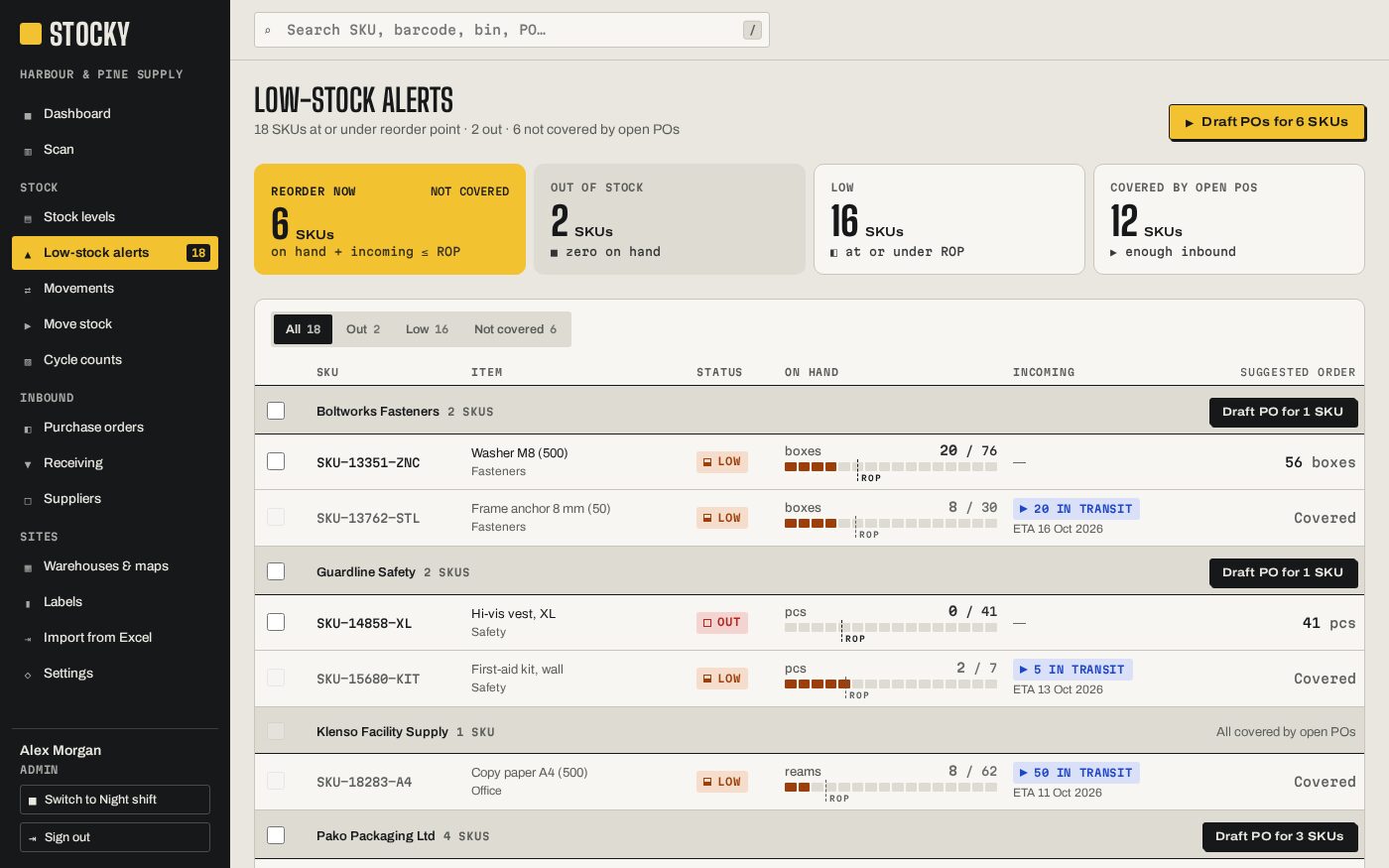Click OUT status badge for SKU-14858-XL
The width and height of the screenshot is (1389, 868).
[x=722, y=622]
